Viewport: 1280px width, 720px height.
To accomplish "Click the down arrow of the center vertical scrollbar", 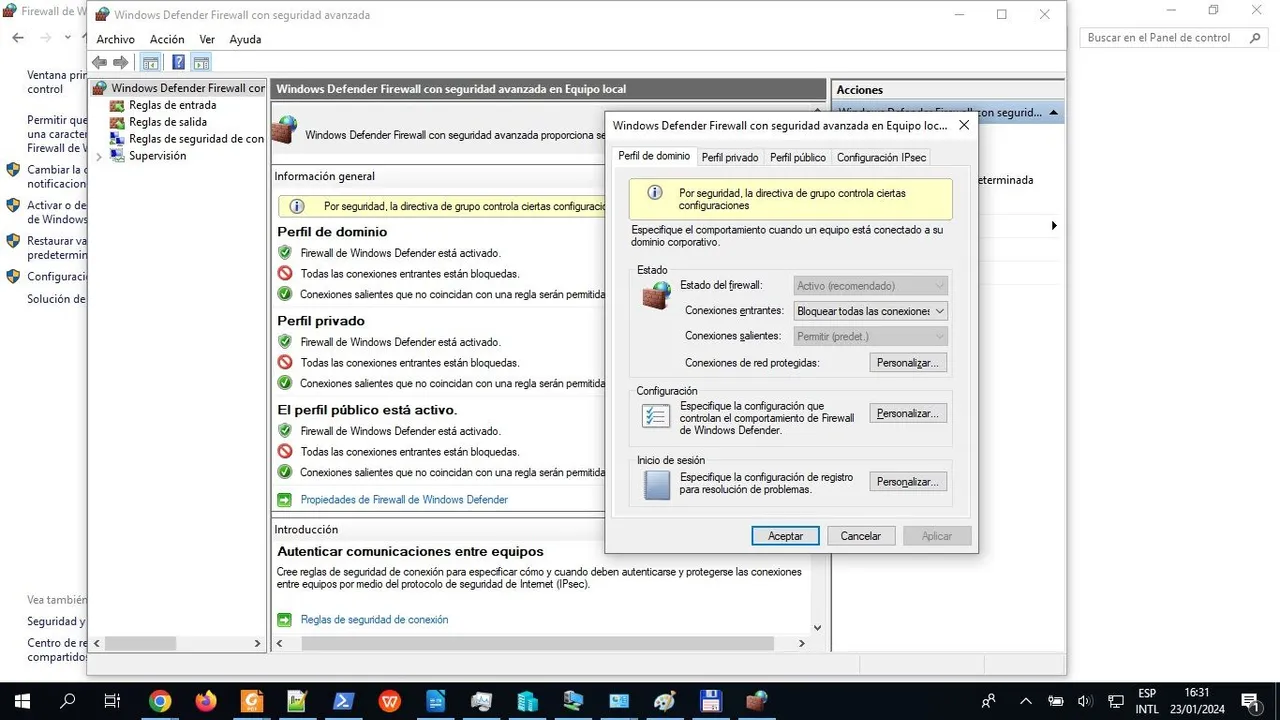I will tap(817, 627).
